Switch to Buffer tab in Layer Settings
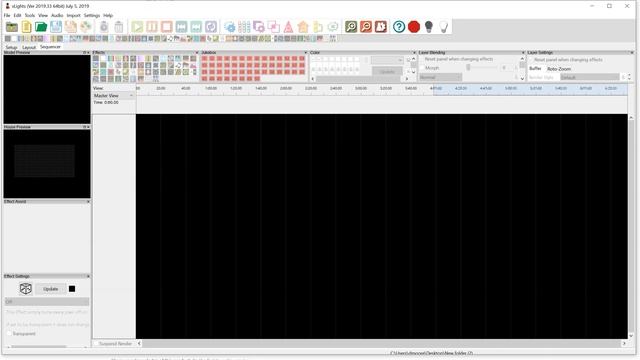Screen dimensions: 640x360 (535, 69)
